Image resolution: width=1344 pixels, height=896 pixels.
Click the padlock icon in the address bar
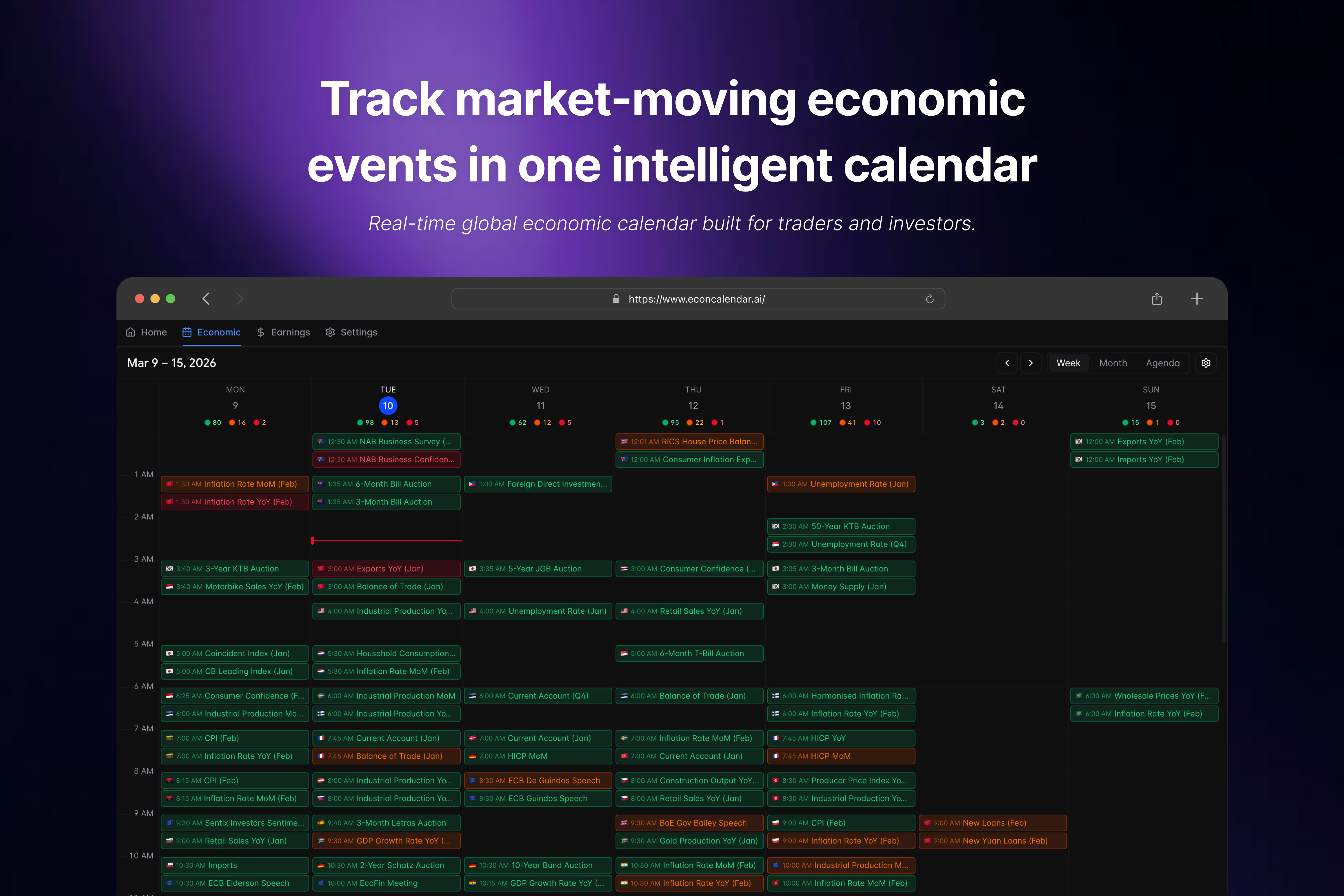[x=616, y=298]
